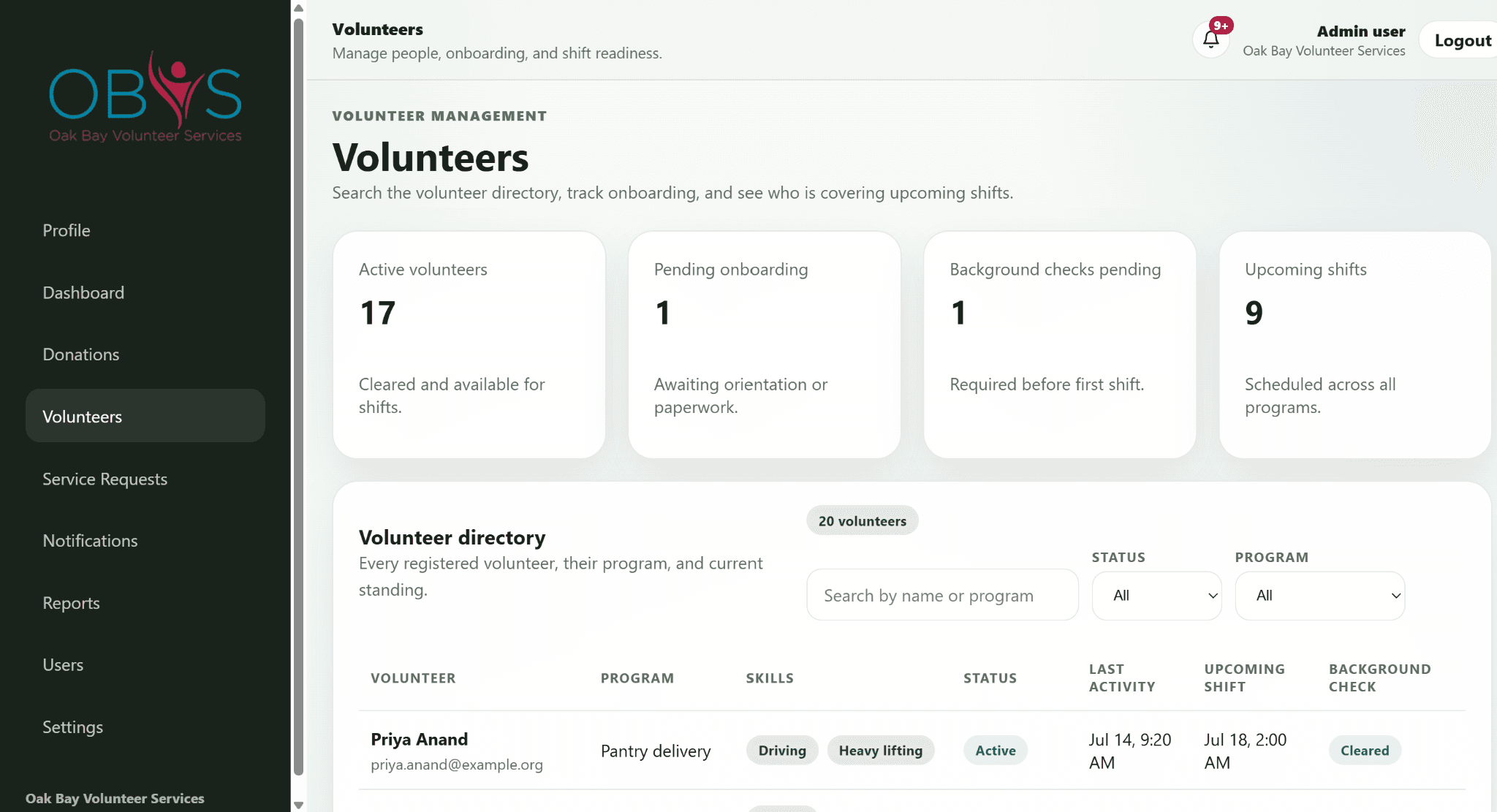Click the BACKGROUND CHECK column header

click(x=1379, y=678)
